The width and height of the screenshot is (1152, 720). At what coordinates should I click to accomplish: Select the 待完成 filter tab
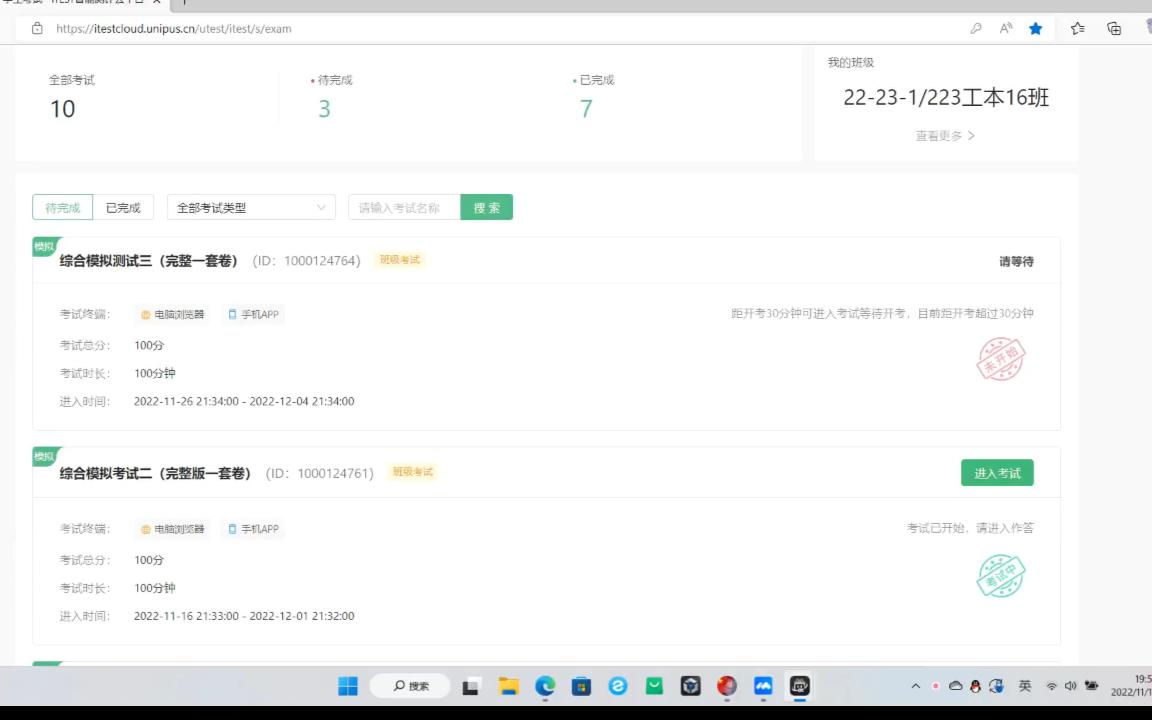(61, 207)
